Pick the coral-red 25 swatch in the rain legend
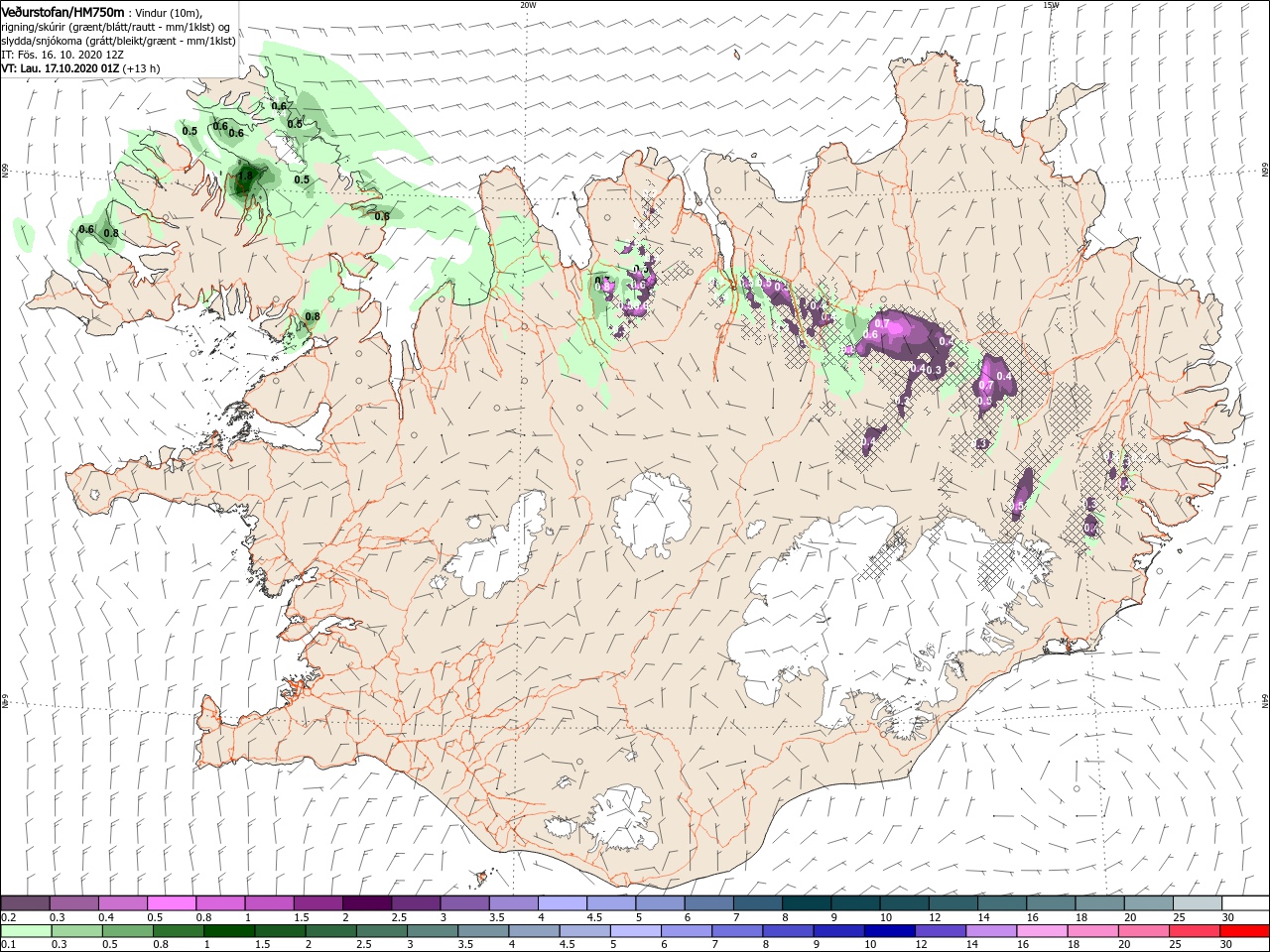This screenshot has height=952, width=1270. click(1194, 931)
